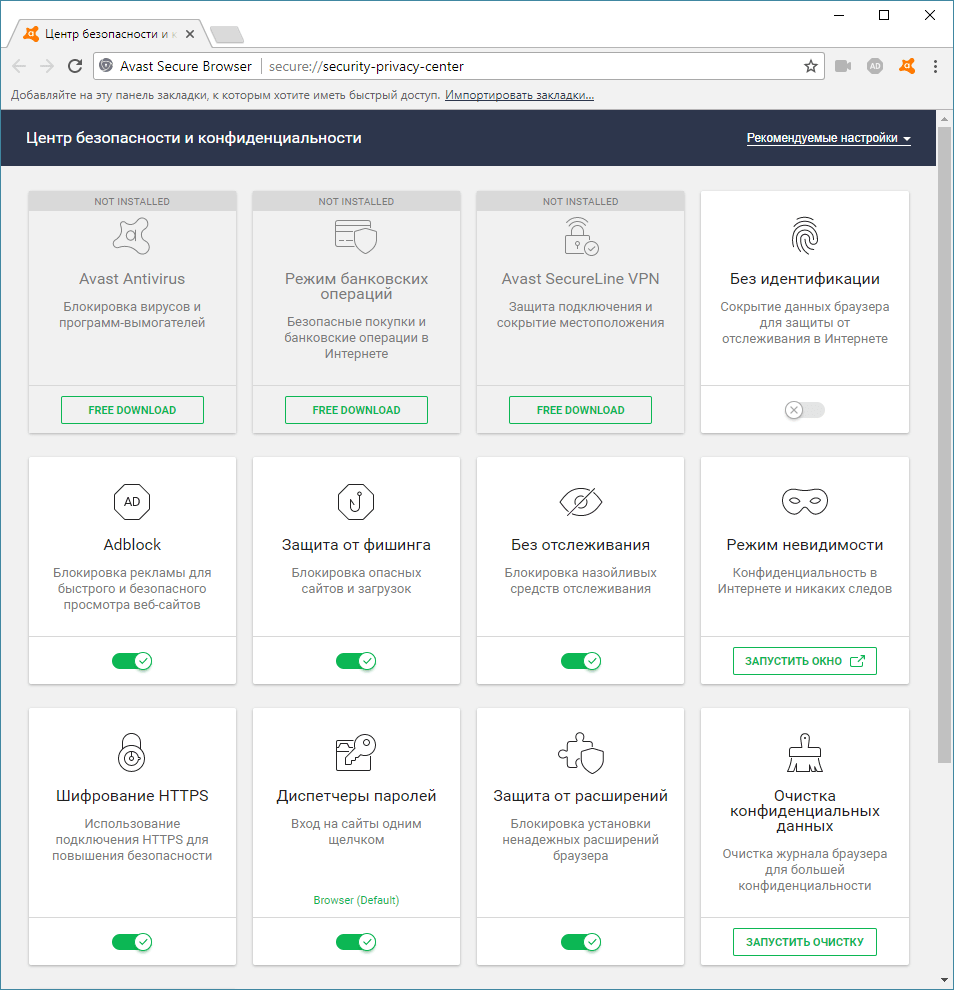Screen dimensions: 954x990
Task: Click NOT INSTALLED label above Avast Antivirus
Action: (132, 201)
